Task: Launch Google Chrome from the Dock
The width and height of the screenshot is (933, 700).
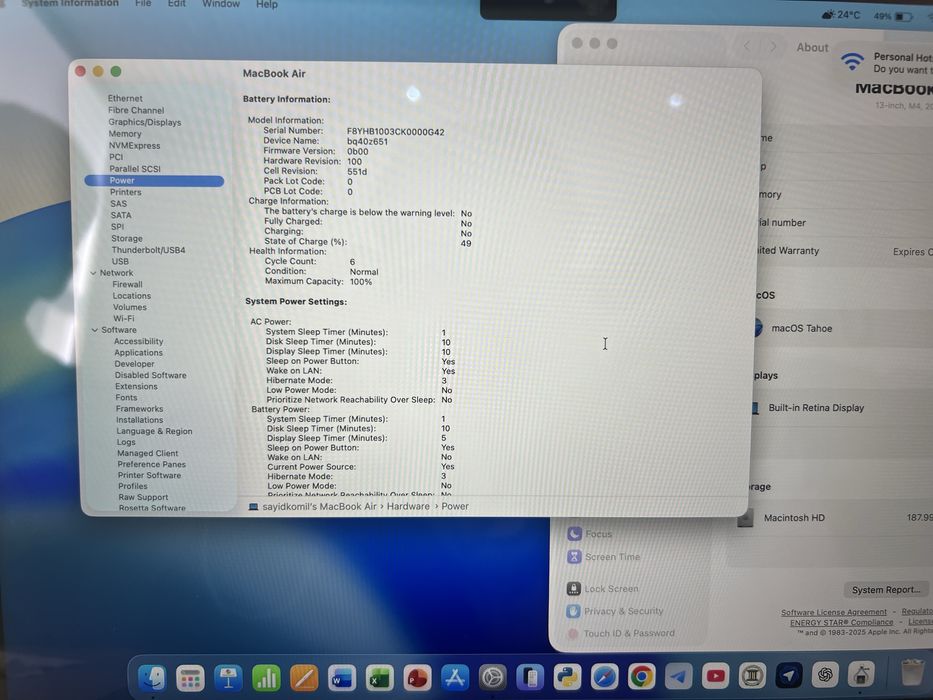Action: [x=641, y=677]
